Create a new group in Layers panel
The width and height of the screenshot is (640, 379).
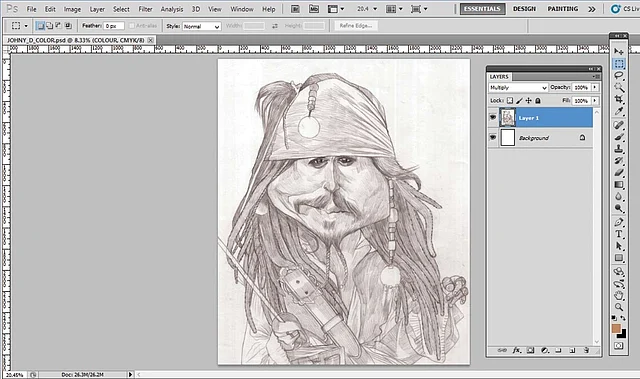[x=558, y=350]
